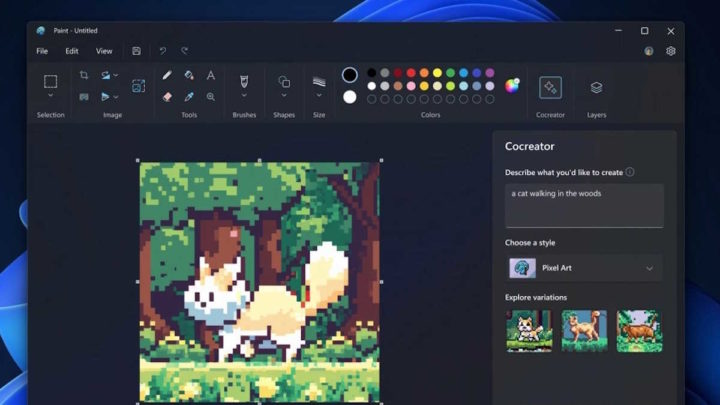Open the Pixel Art style dropdown
Viewport: 720px width, 405px height.
[x=584, y=268]
